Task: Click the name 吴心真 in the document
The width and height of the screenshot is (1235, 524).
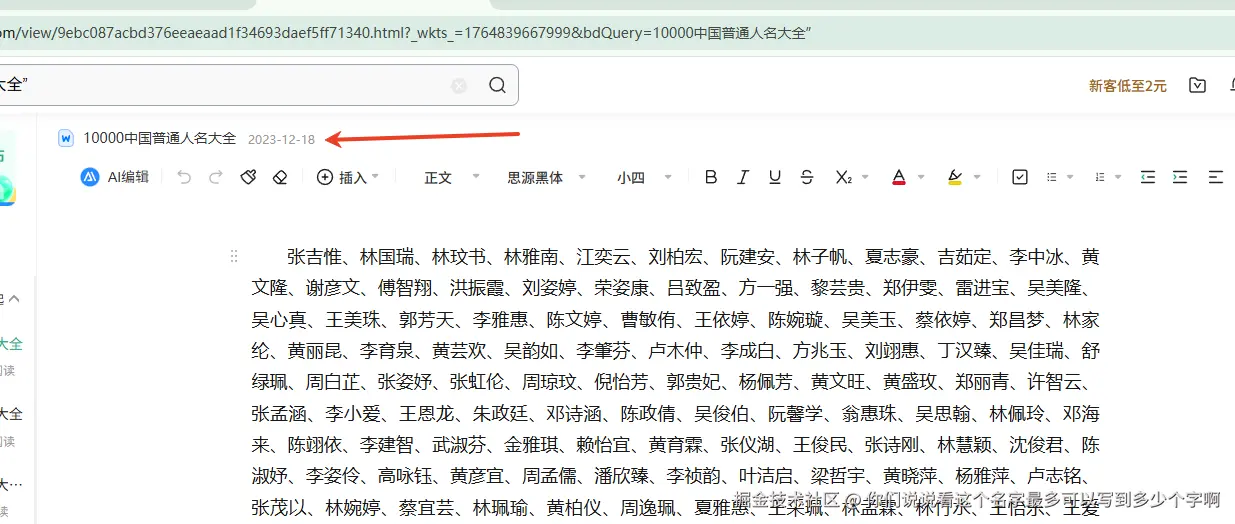Action: coord(278,320)
